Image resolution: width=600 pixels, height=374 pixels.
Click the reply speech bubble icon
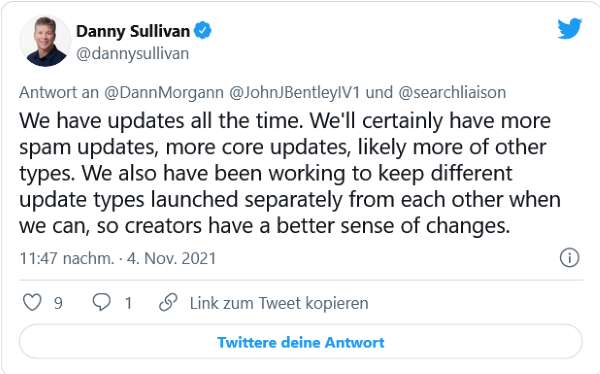(x=102, y=302)
